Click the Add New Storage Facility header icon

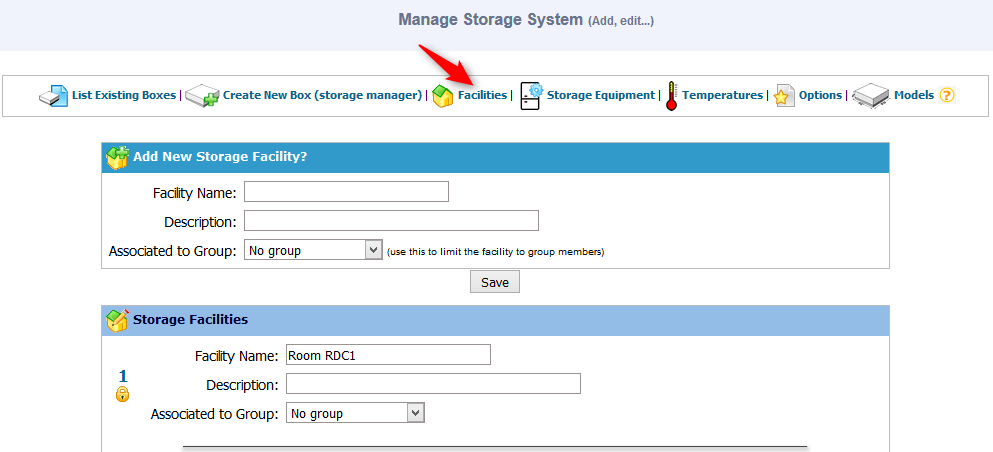coord(117,157)
